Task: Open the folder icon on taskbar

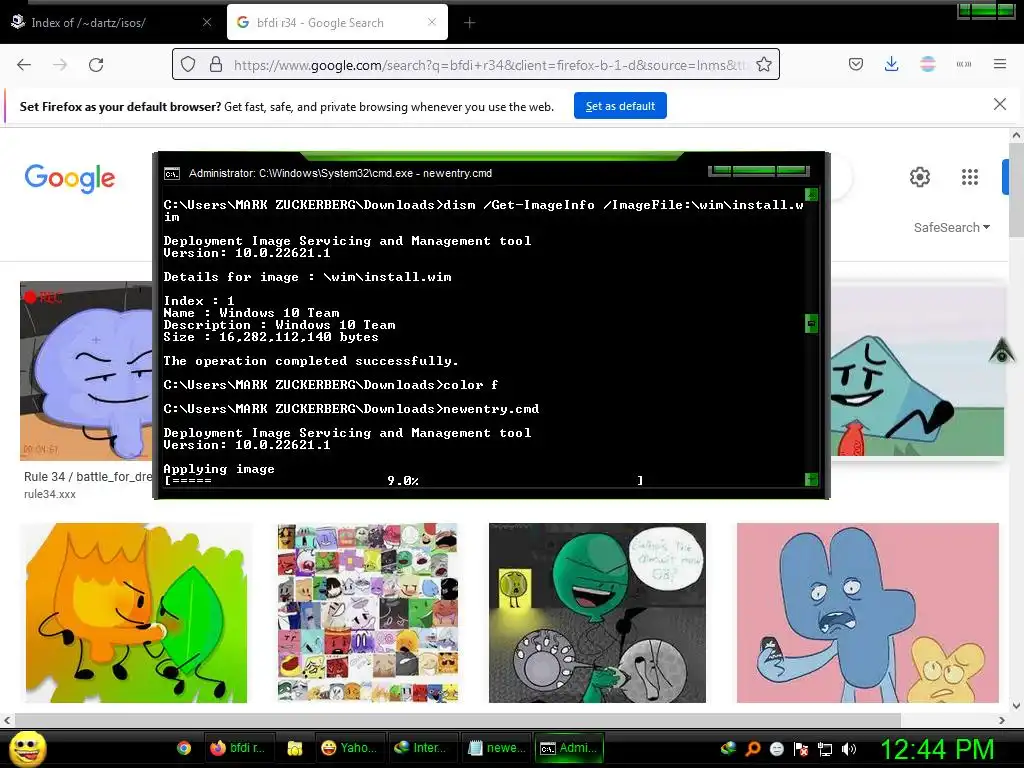Action: pyautogui.click(x=295, y=748)
